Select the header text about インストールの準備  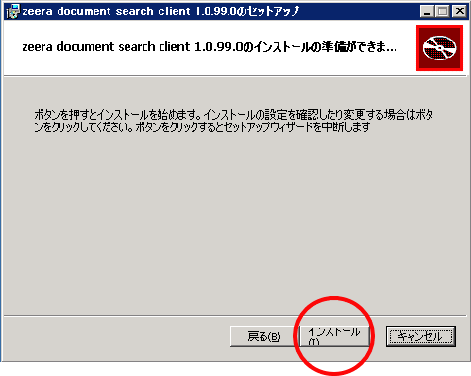pyautogui.click(x=210, y=47)
